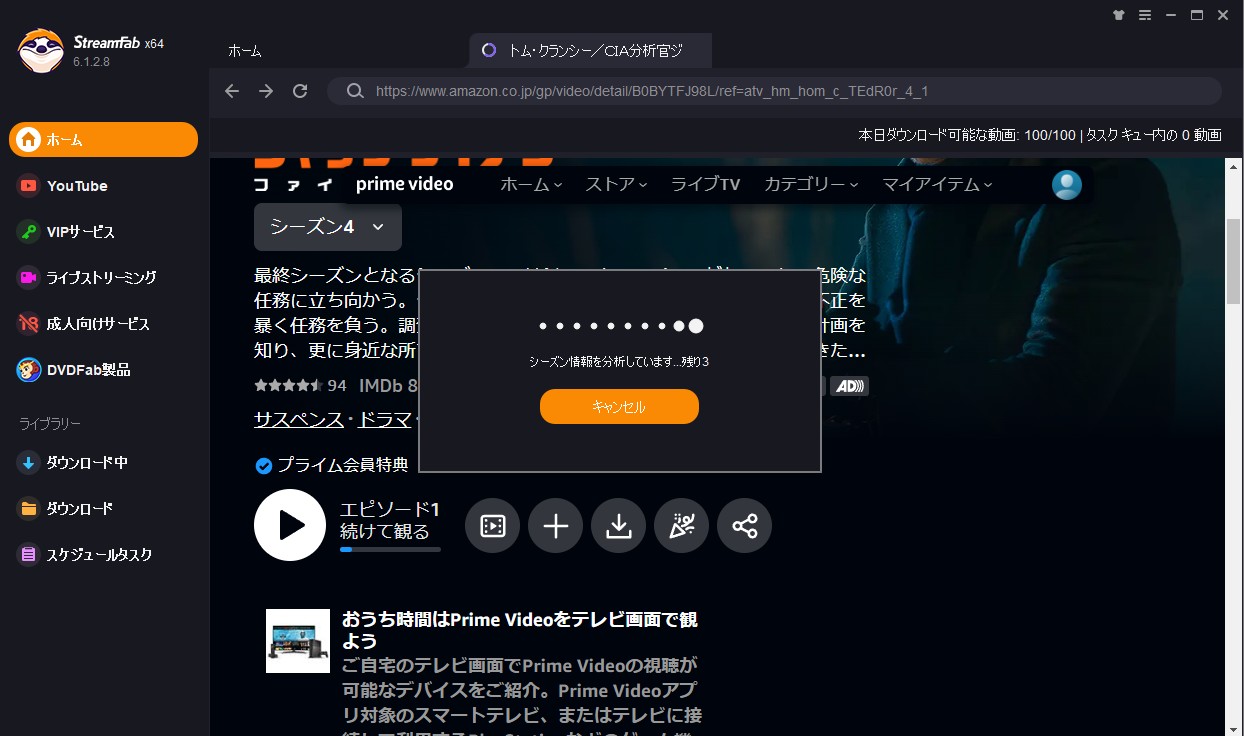This screenshot has height=736, width=1244.
Task: Click the episode watch progress bar
Action: point(390,549)
